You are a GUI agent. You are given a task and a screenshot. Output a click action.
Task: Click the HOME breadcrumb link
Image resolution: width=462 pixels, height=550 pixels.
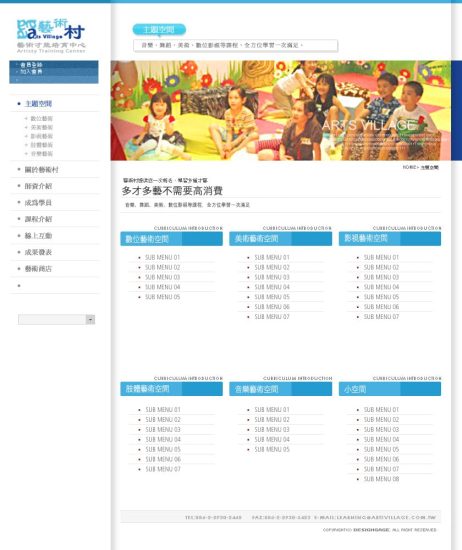[x=409, y=167]
